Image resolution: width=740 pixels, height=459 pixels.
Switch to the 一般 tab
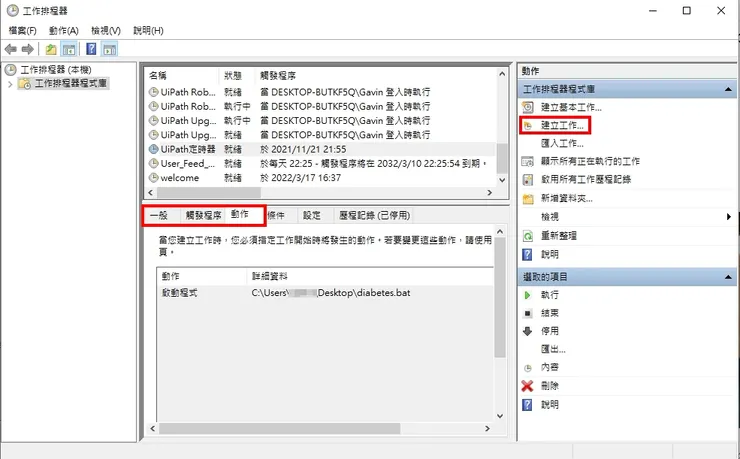tap(159, 216)
